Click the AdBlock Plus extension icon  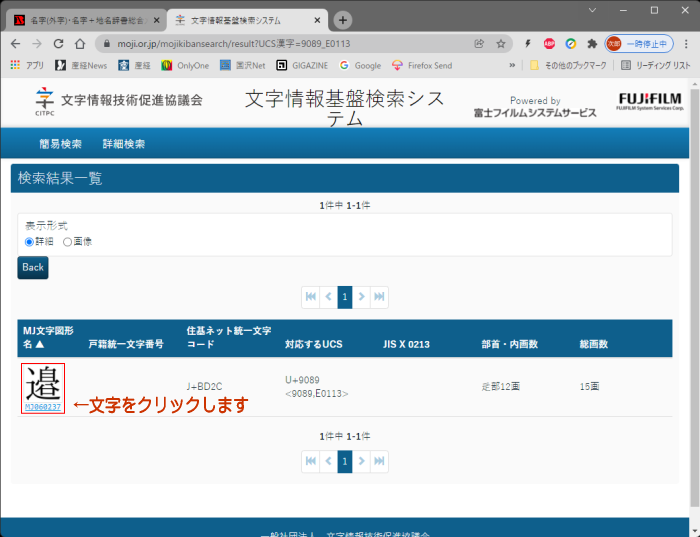(549, 44)
